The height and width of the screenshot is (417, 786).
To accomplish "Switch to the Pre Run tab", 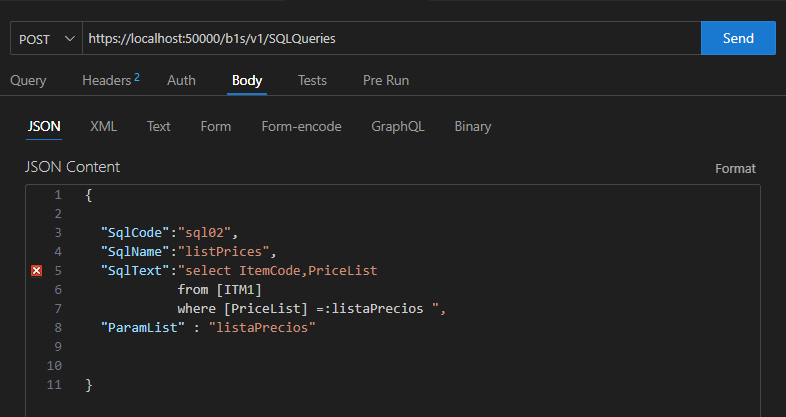I will pos(385,80).
